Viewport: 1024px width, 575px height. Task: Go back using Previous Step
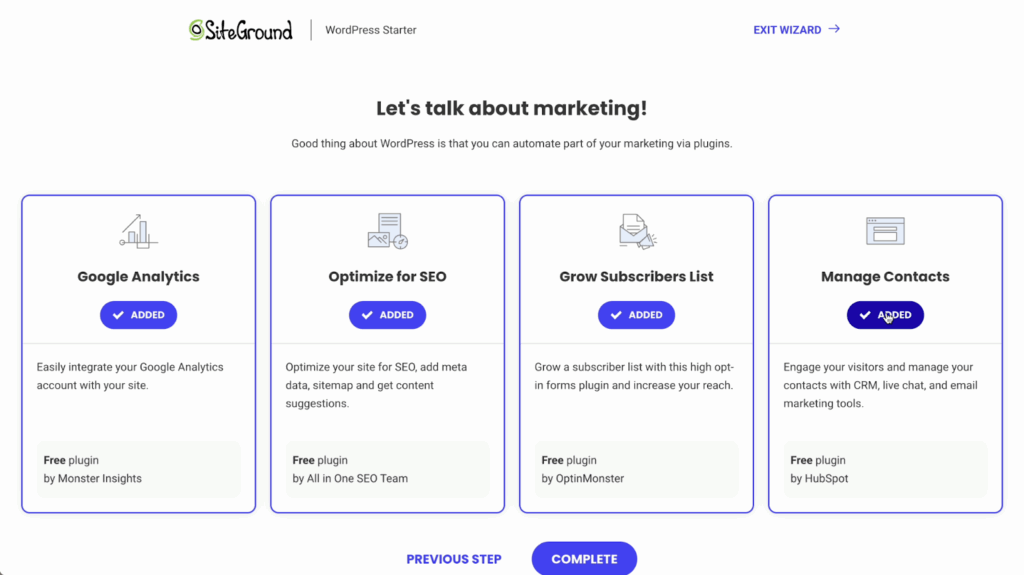point(454,559)
